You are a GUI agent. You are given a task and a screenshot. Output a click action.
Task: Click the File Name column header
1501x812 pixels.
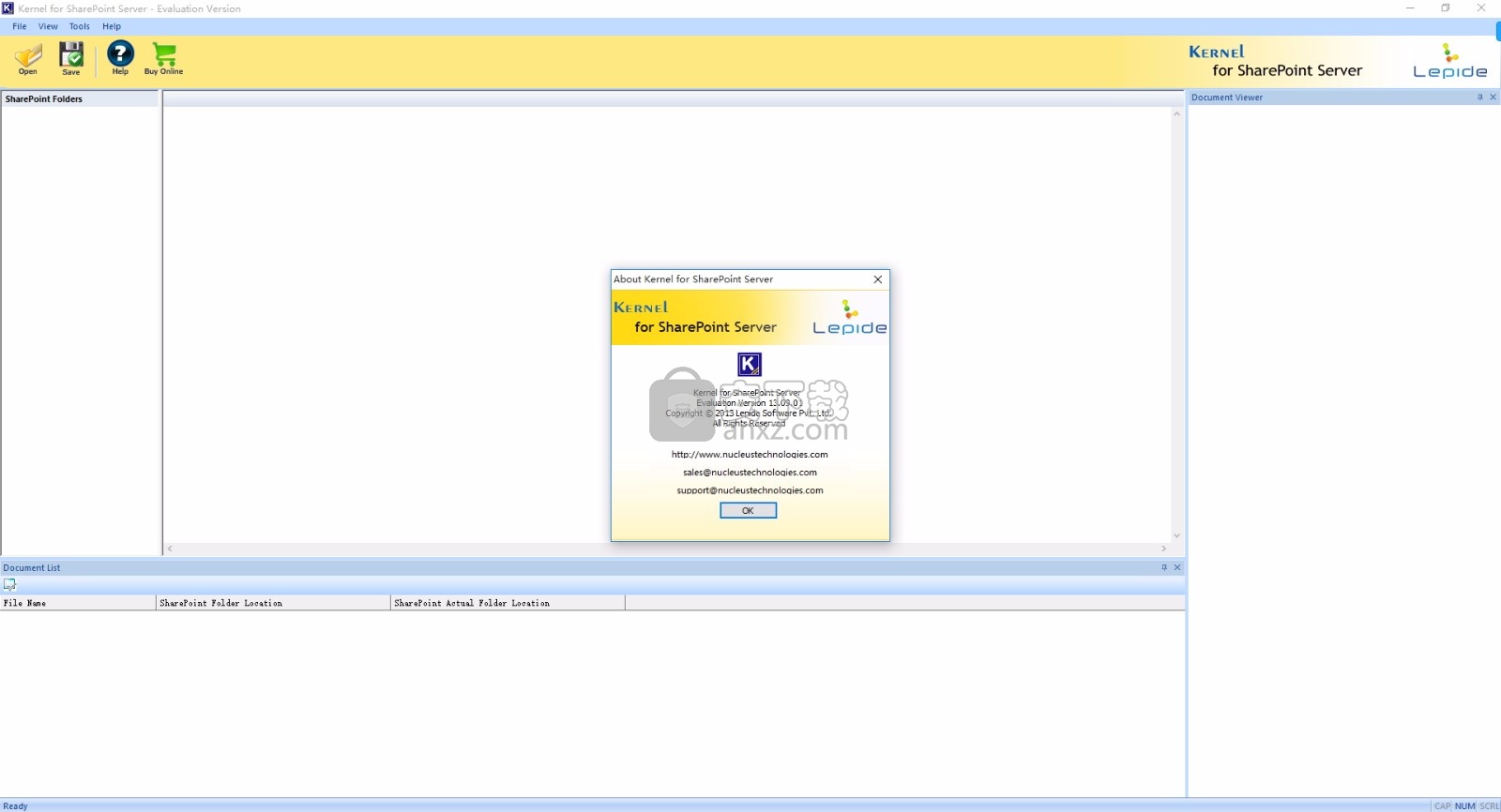click(x=78, y=603)
